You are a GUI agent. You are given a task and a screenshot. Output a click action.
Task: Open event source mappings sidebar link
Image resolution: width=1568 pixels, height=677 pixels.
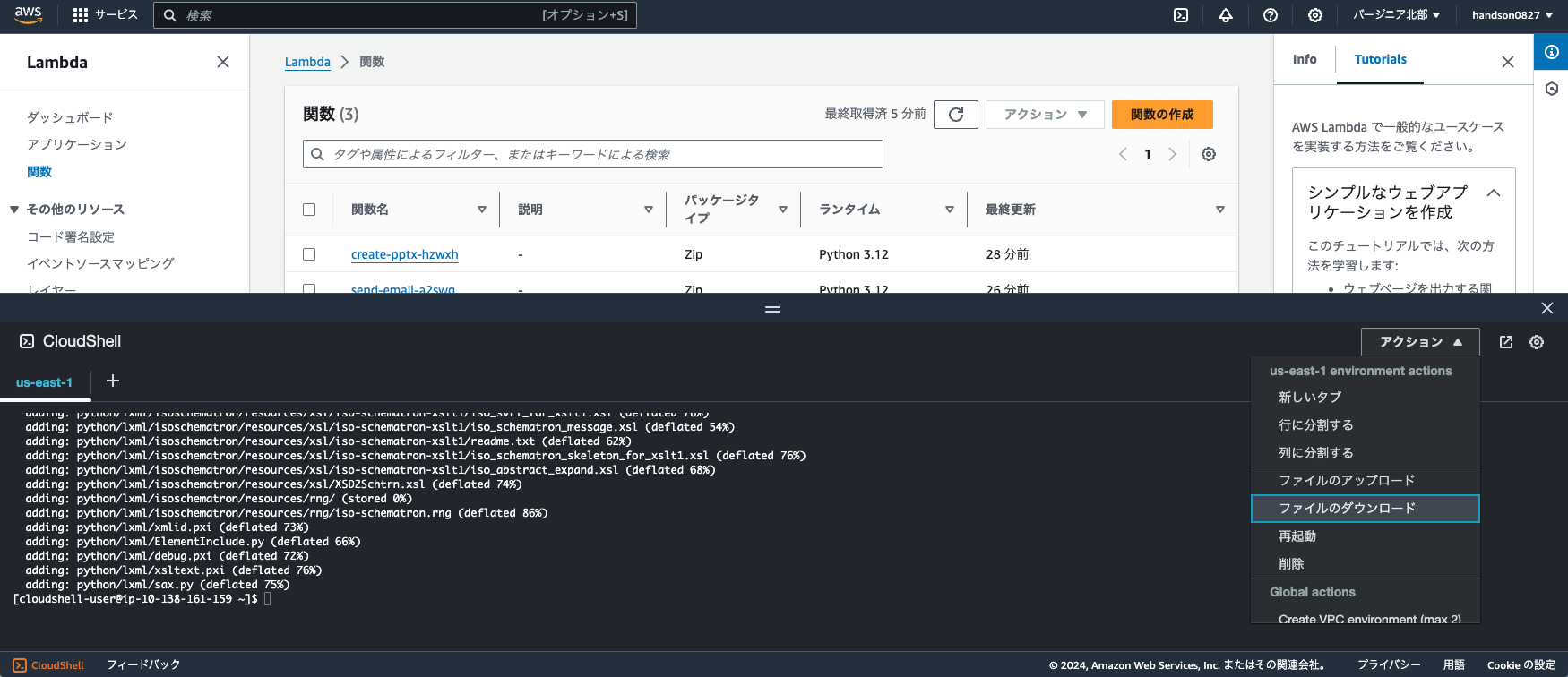[100, 263]
